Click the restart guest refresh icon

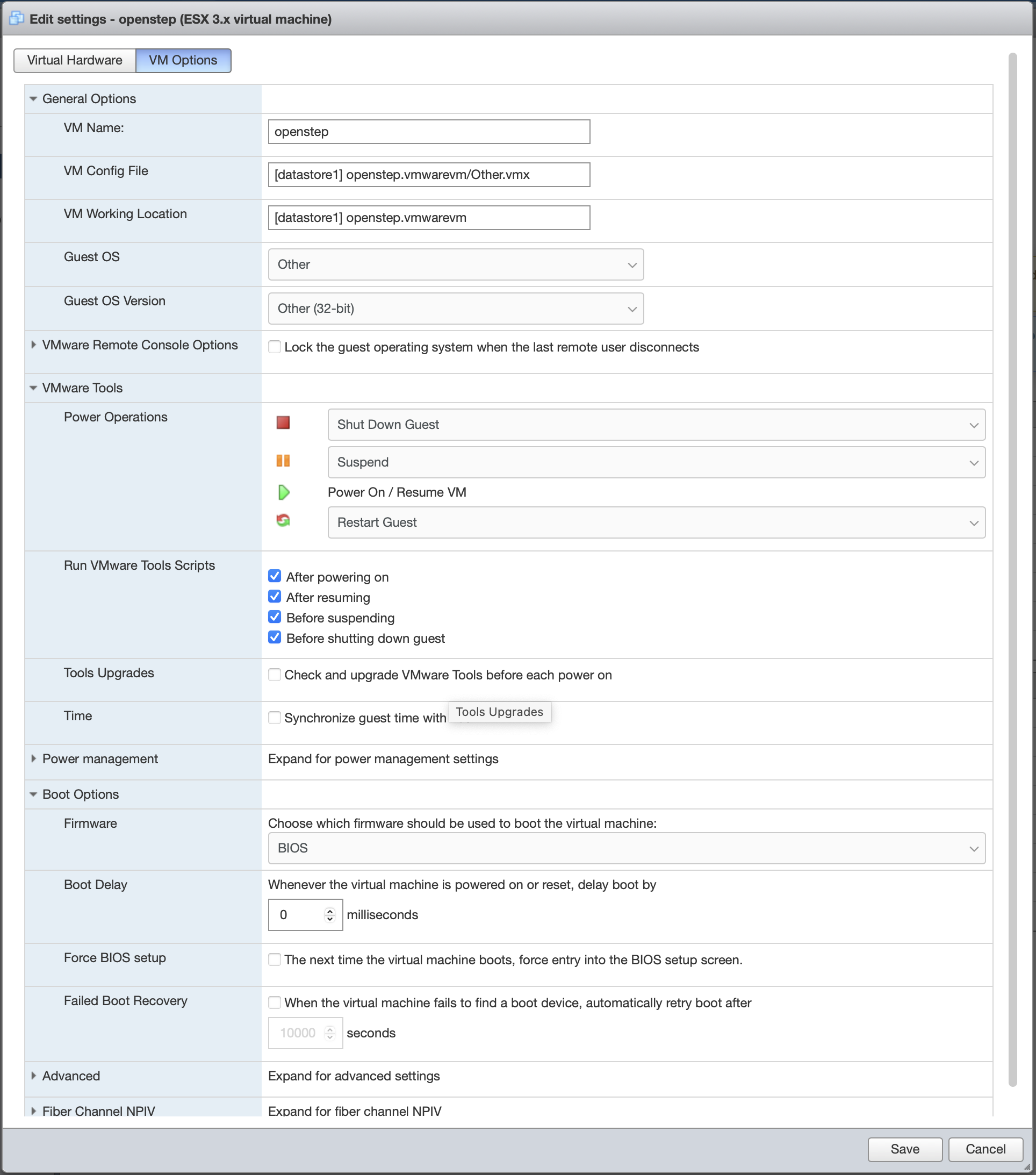click(x=283, y=521)
